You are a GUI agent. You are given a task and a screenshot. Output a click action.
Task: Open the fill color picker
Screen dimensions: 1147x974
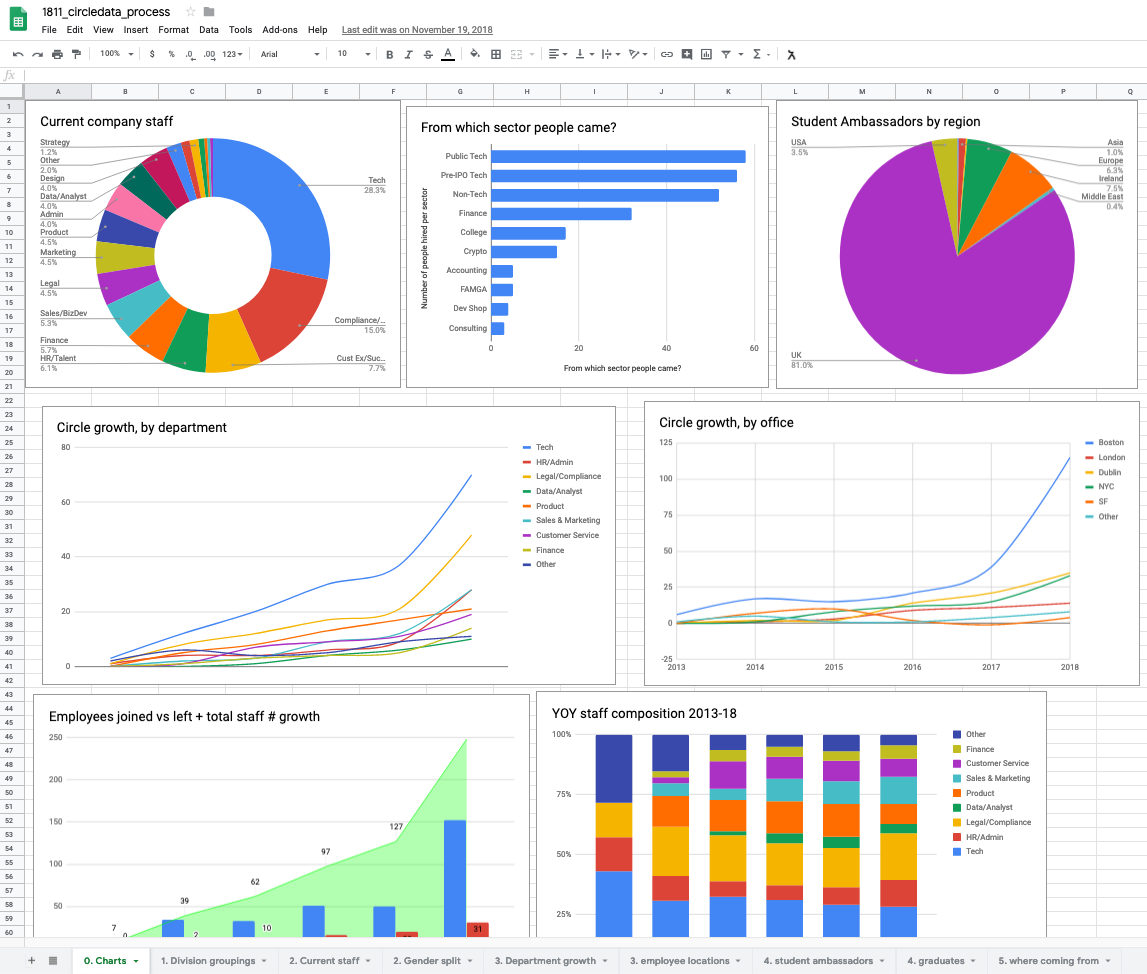click(475, 54)
